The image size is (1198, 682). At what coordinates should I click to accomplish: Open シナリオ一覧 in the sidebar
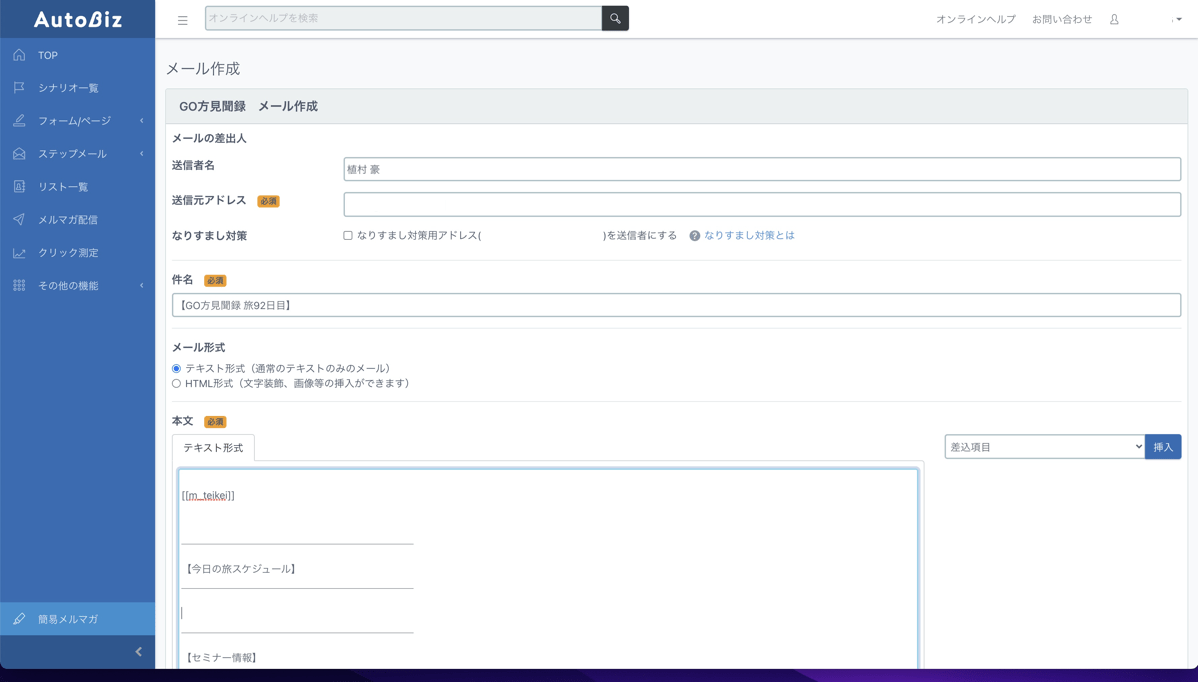tap(77, 88)
